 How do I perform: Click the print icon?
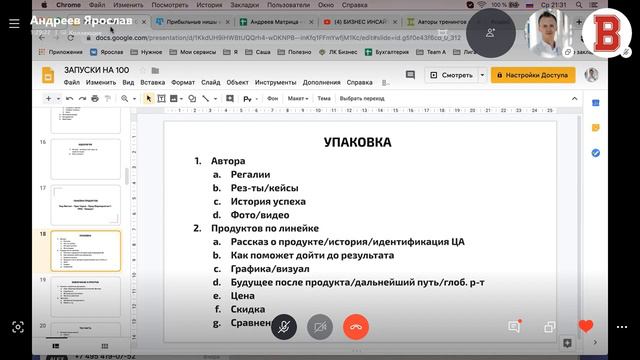click(95, 99)
